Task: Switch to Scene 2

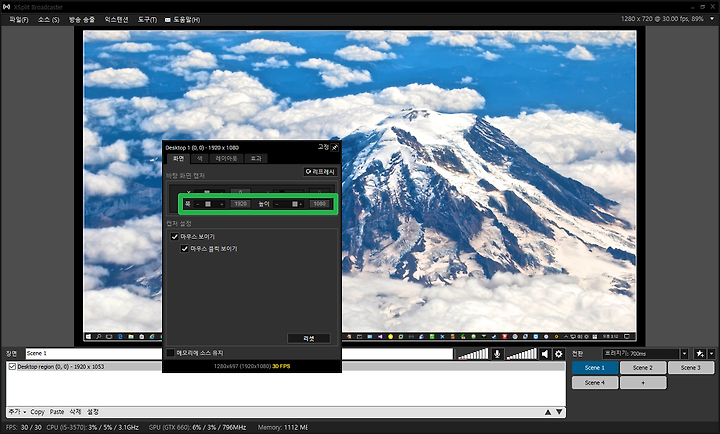Action: tap(643, 367)
